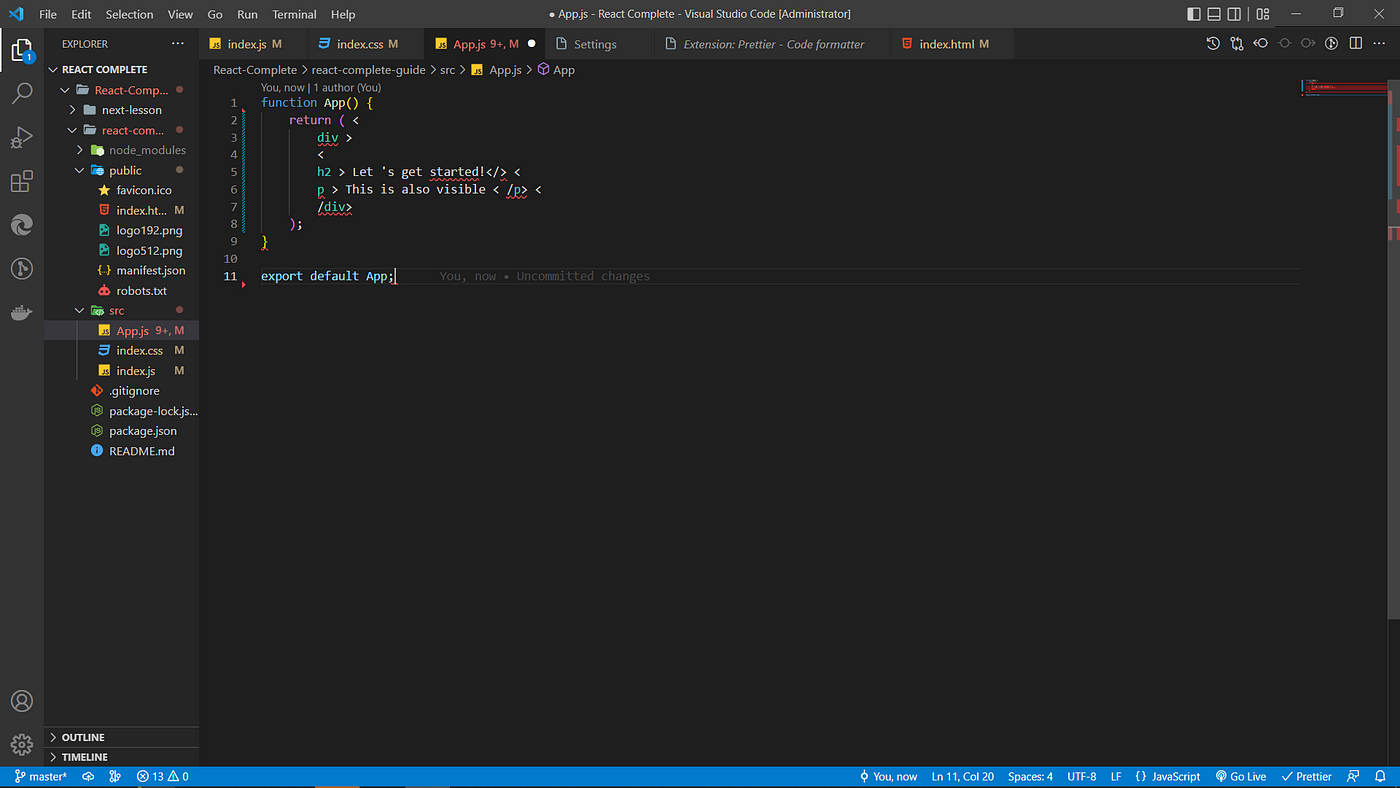Viewport: 1400px width, 788px height.
Task: Switch to the index.html tab
Action: click(x=946, y=44)
